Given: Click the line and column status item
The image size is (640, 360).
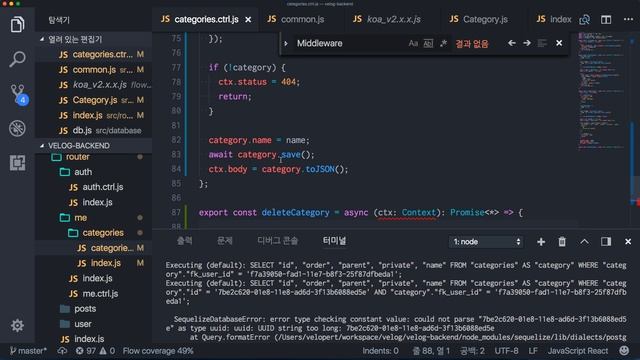Looking at the screenshot, I should click(431, 351).
